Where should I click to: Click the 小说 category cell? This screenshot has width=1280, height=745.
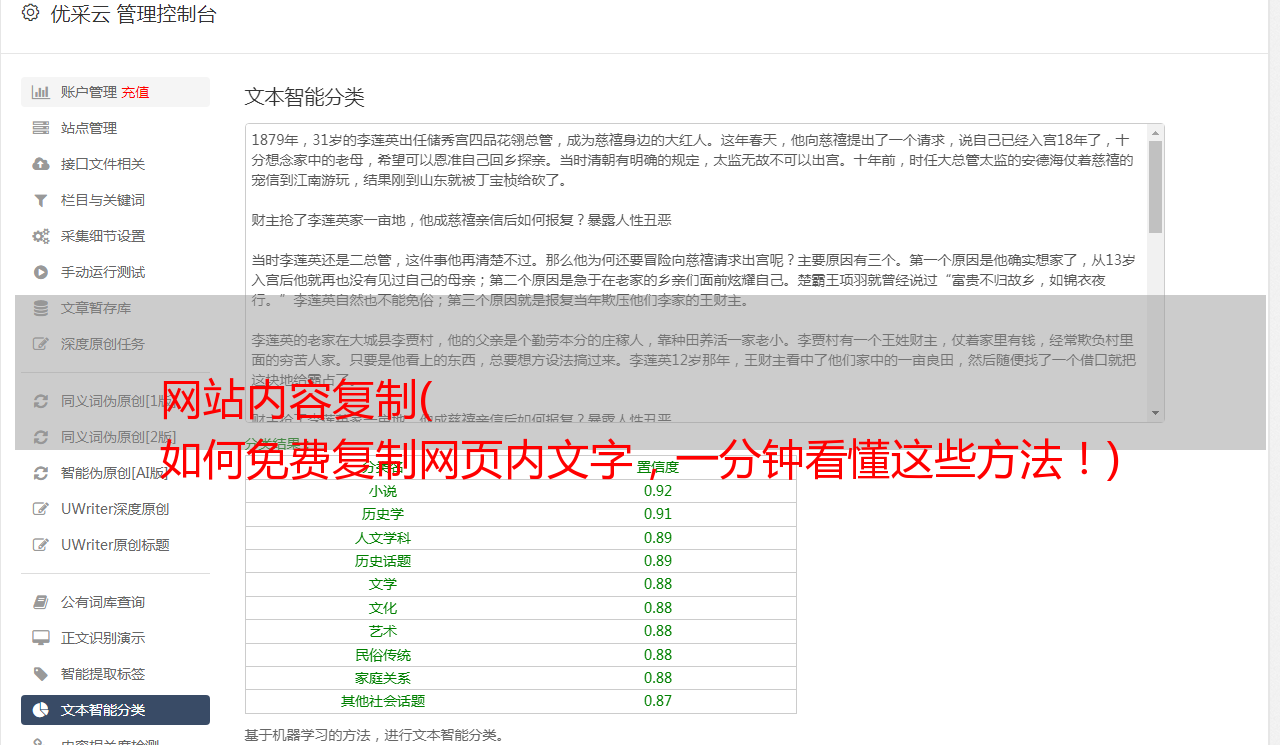point(383,491)
